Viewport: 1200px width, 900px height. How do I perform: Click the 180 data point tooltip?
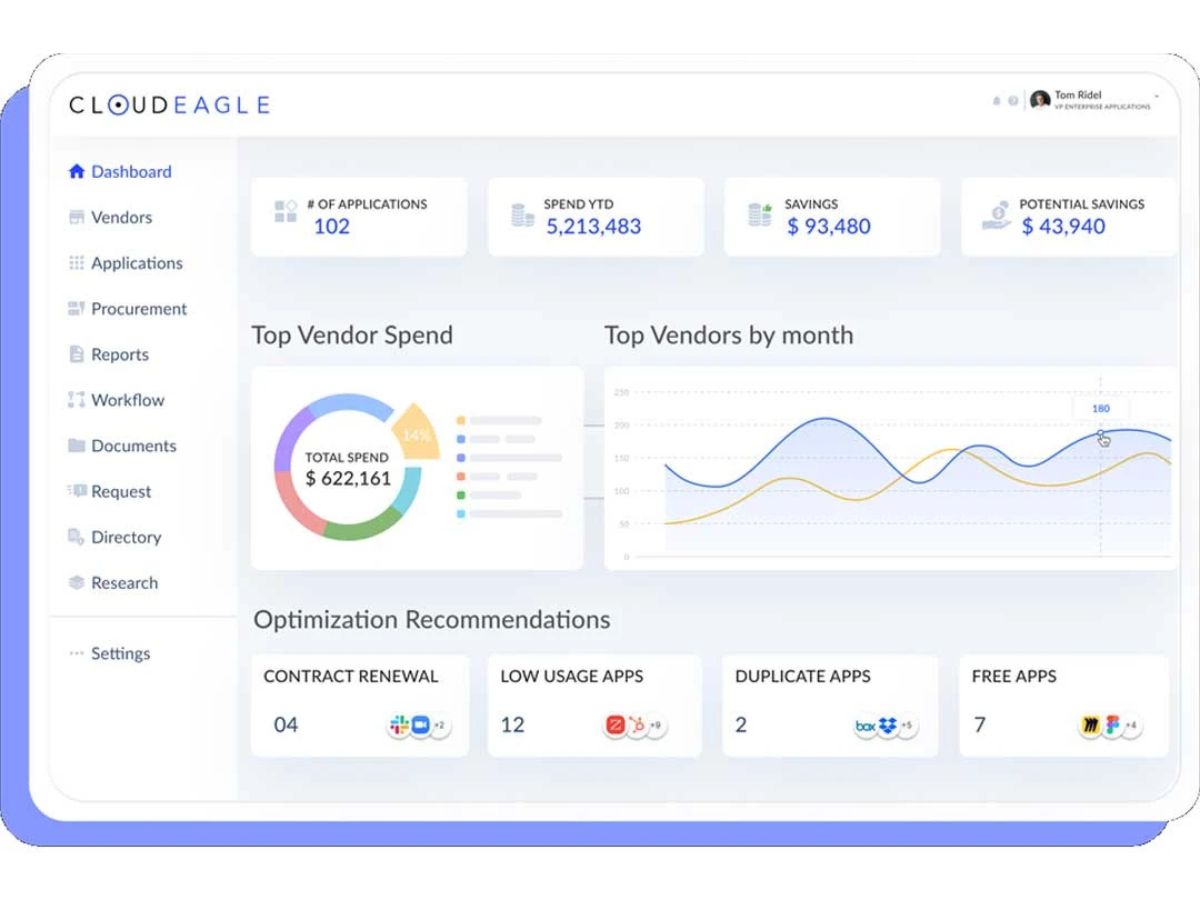1101,409
